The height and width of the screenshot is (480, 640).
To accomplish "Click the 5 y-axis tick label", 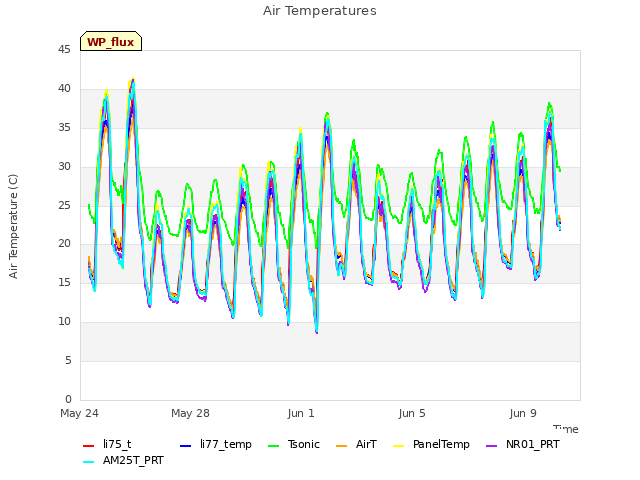I will (x=68, y=360).
